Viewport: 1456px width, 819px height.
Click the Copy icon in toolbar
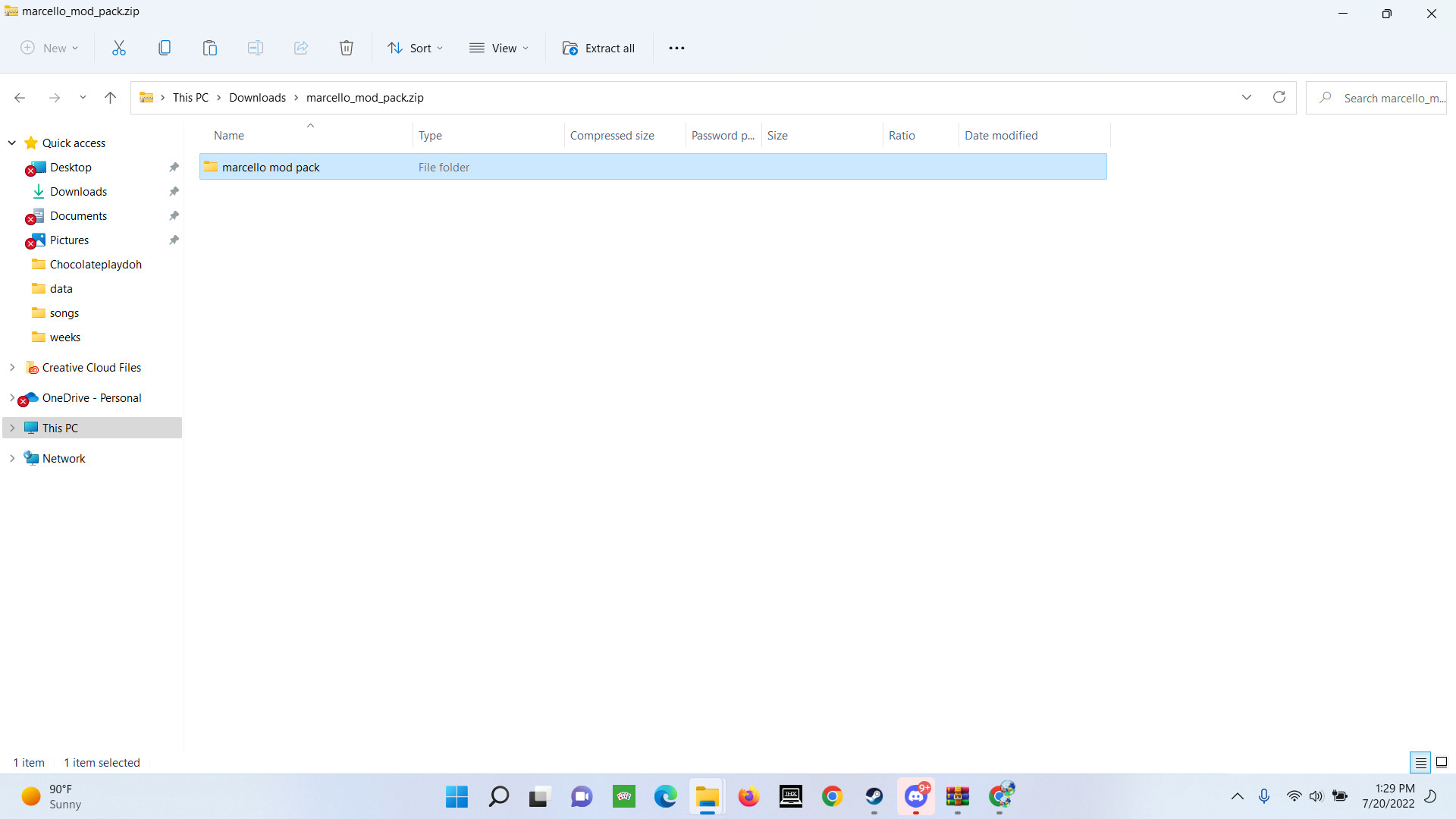pyautogui.click(x=165, y=48)
